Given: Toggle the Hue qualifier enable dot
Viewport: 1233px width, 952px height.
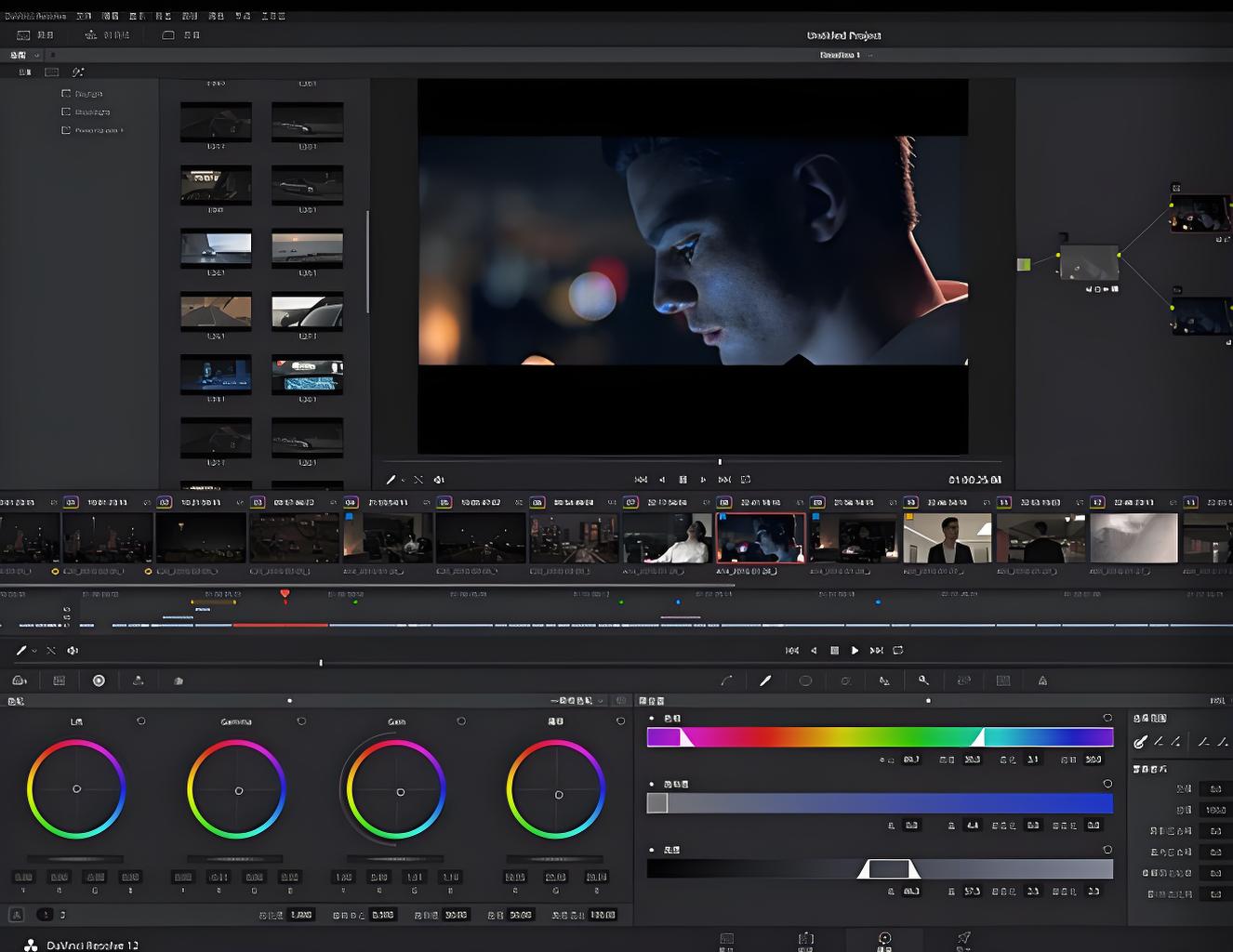Looking at the screenshot, I should 652,719.
